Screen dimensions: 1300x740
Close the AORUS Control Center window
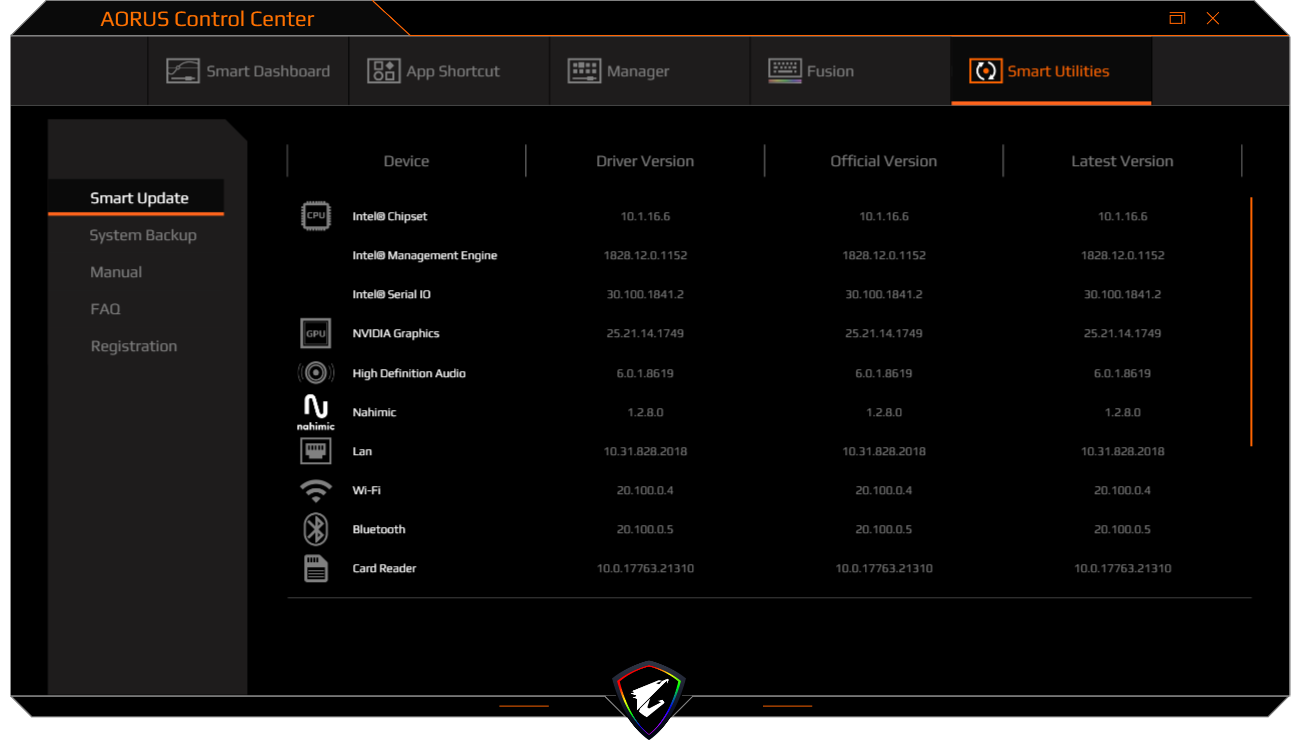point(1213,18)
